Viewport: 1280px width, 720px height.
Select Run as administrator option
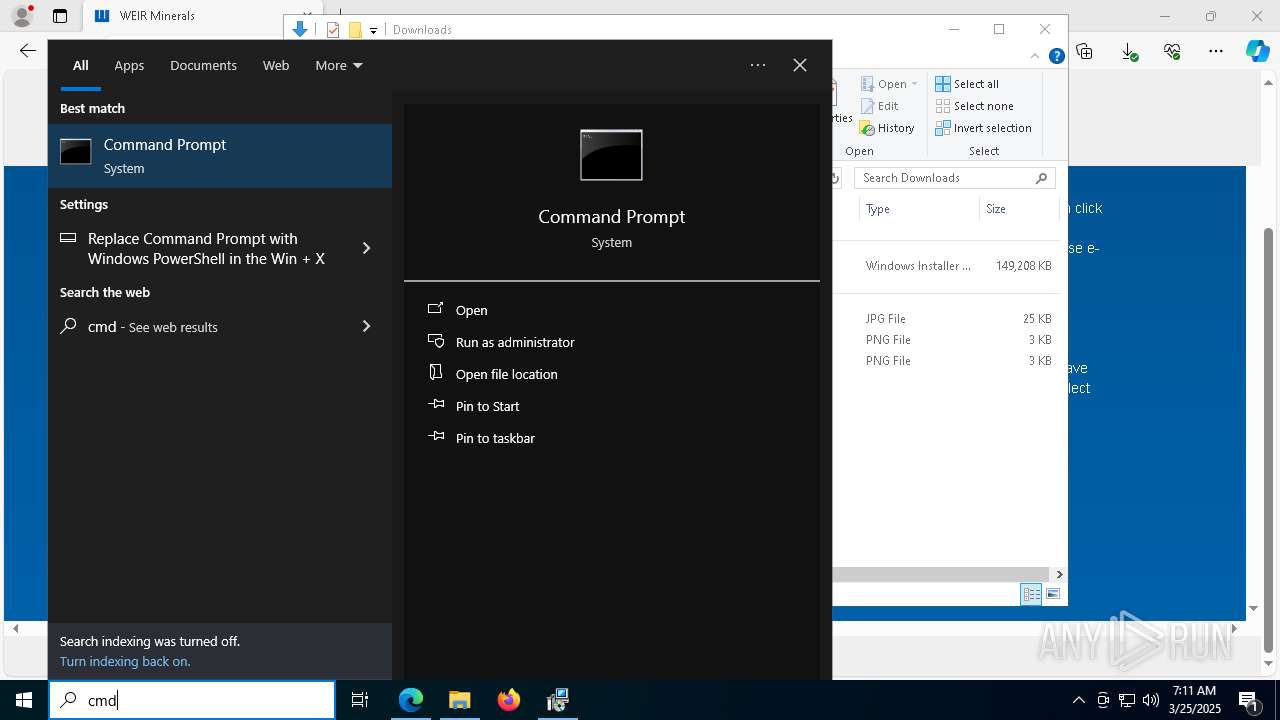click(x=515, y=342)
